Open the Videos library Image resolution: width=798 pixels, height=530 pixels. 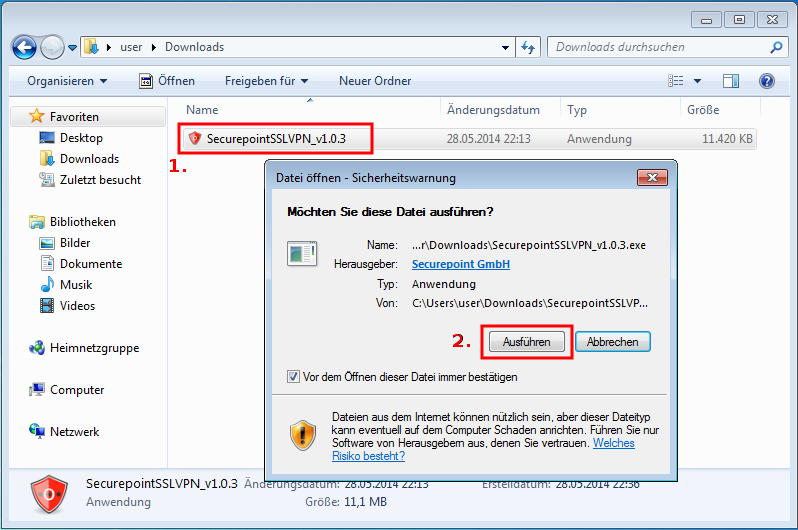77,306
